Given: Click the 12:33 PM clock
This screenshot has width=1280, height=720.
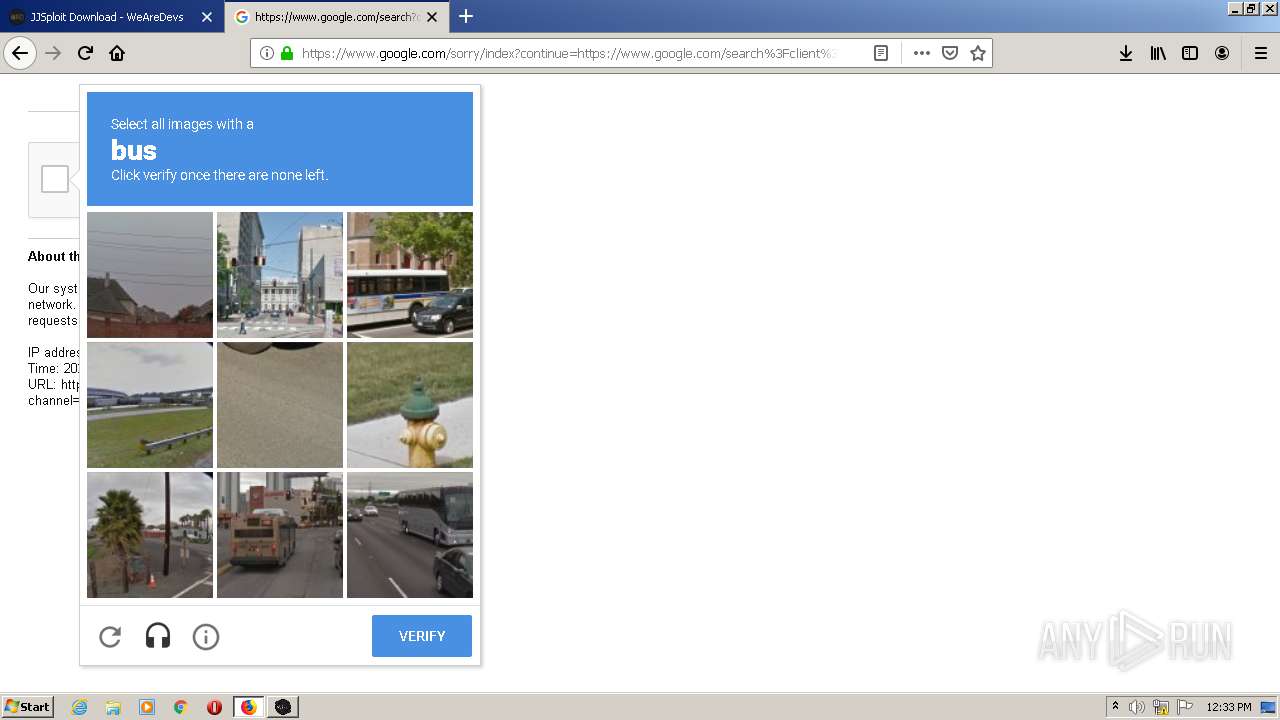Looking at the screenshot, I should 1229,707.
